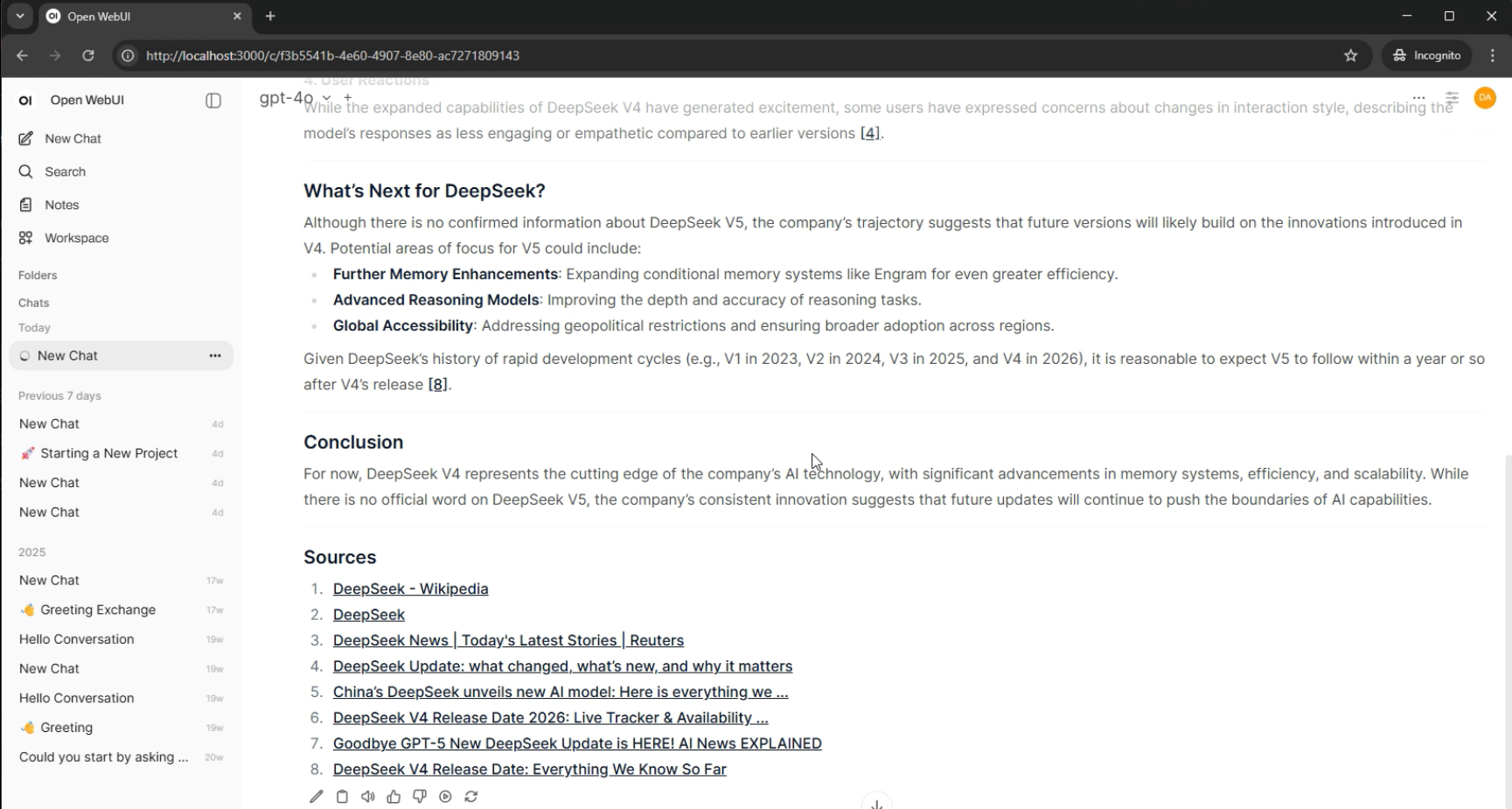Add another model with plus icon
This screenshot has height=809, width=1512.
348,98
